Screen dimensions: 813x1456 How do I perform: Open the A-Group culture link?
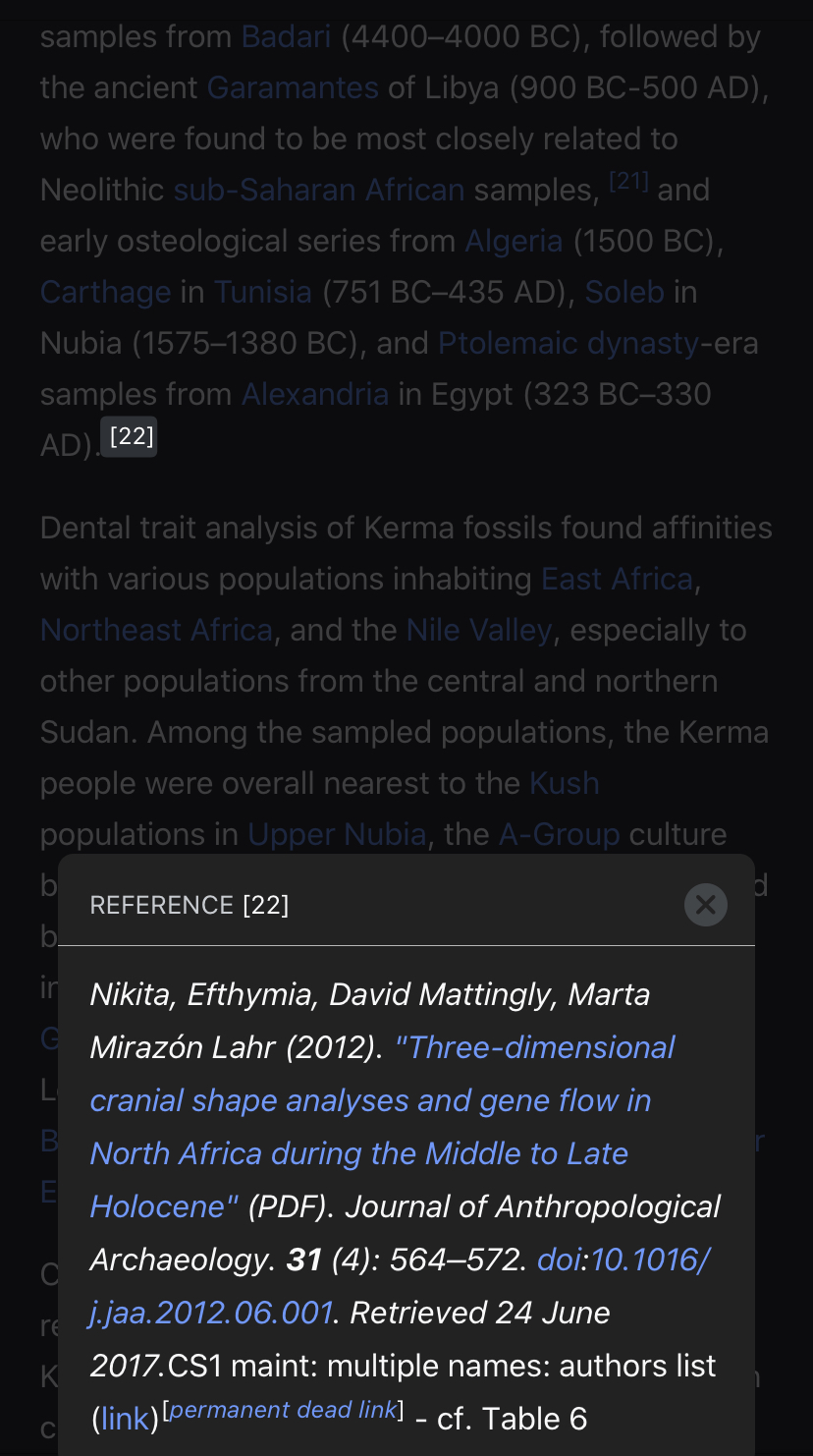click(x=560, y=834)
